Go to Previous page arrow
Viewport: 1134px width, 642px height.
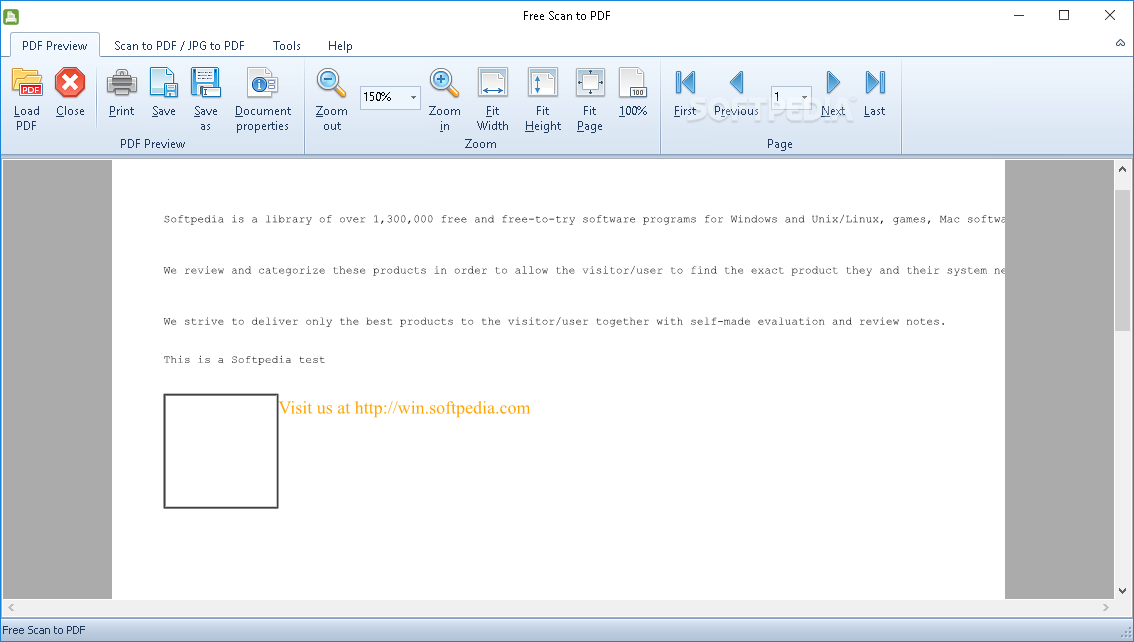pos(736,82)
